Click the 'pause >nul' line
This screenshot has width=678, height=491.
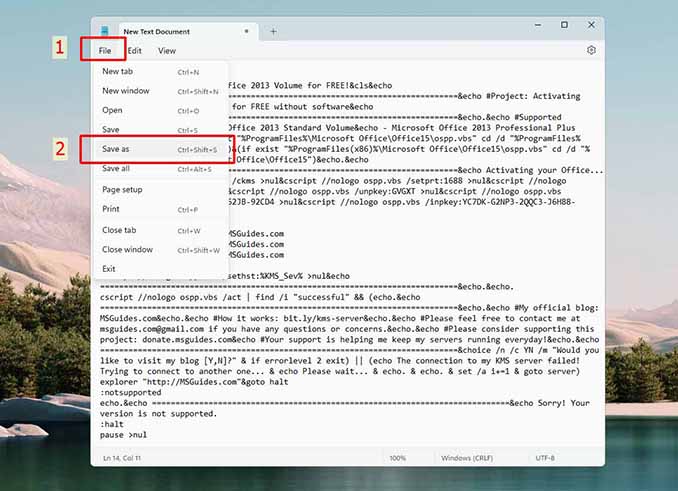click(123, 435)
